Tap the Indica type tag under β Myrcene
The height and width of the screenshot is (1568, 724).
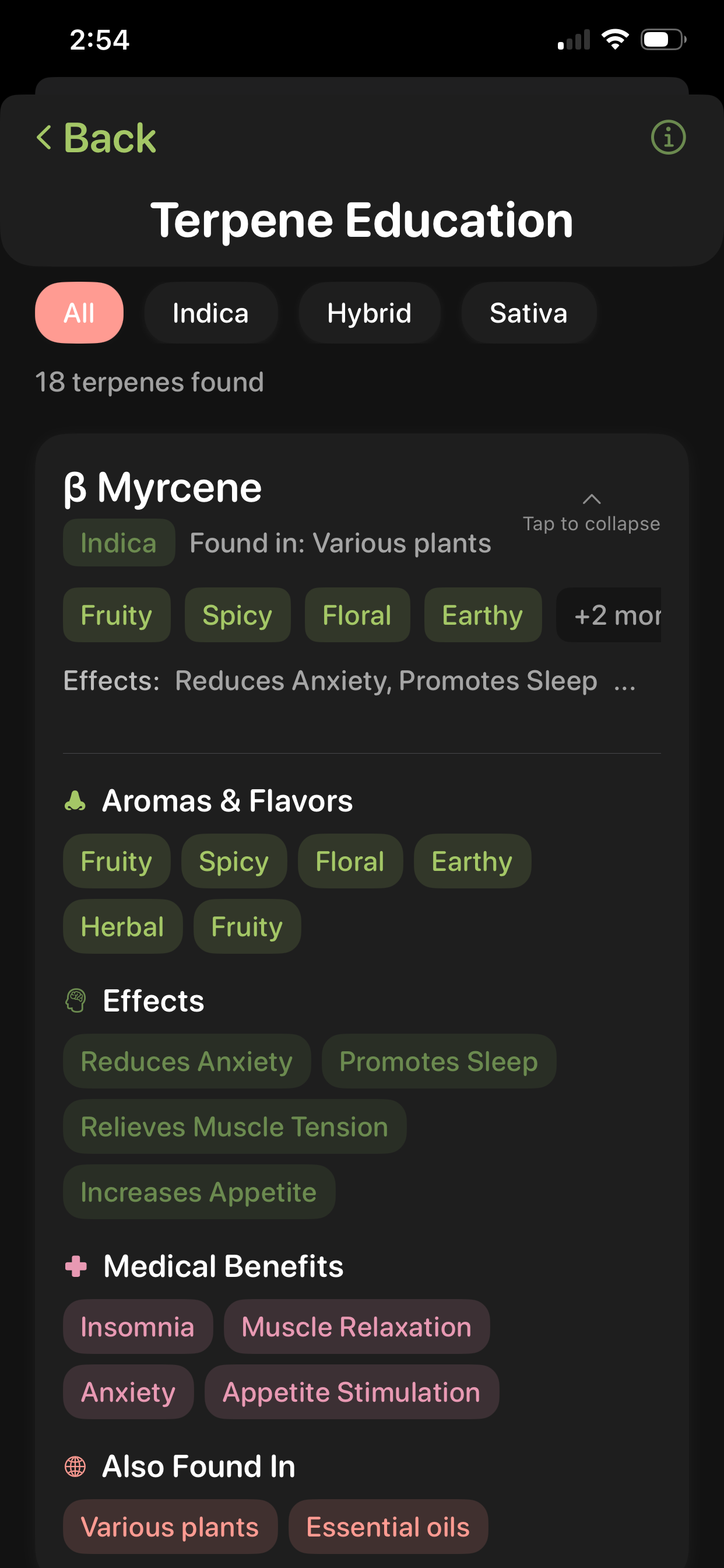pos(119,542)
